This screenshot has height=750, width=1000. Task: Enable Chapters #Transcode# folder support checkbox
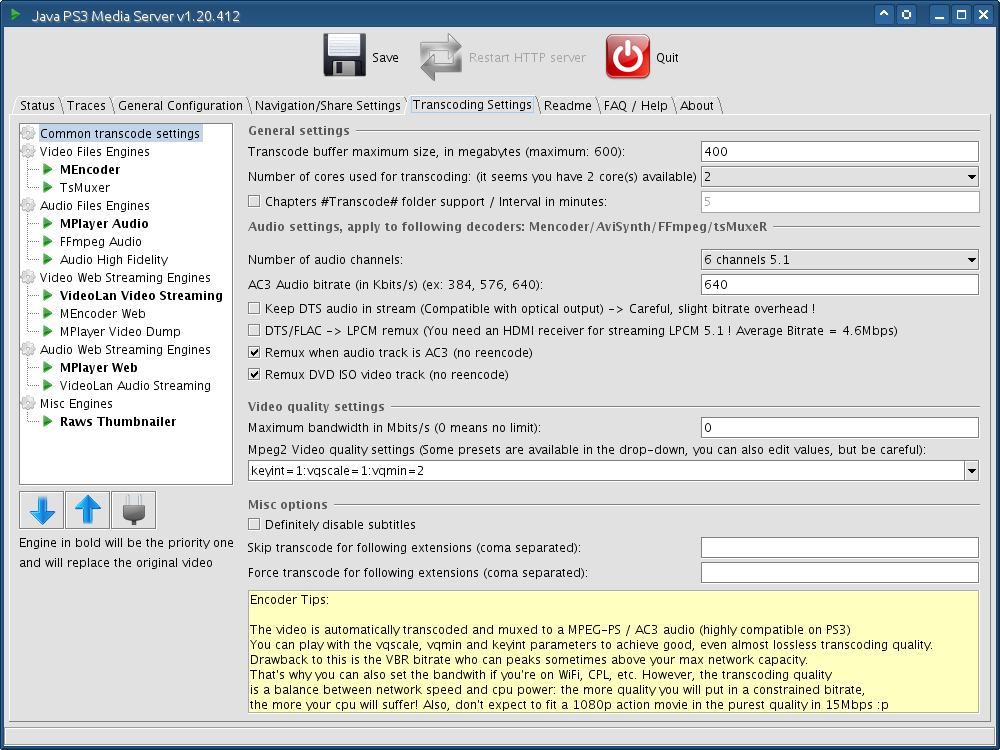pyautogui.click(x=254, y=202)
